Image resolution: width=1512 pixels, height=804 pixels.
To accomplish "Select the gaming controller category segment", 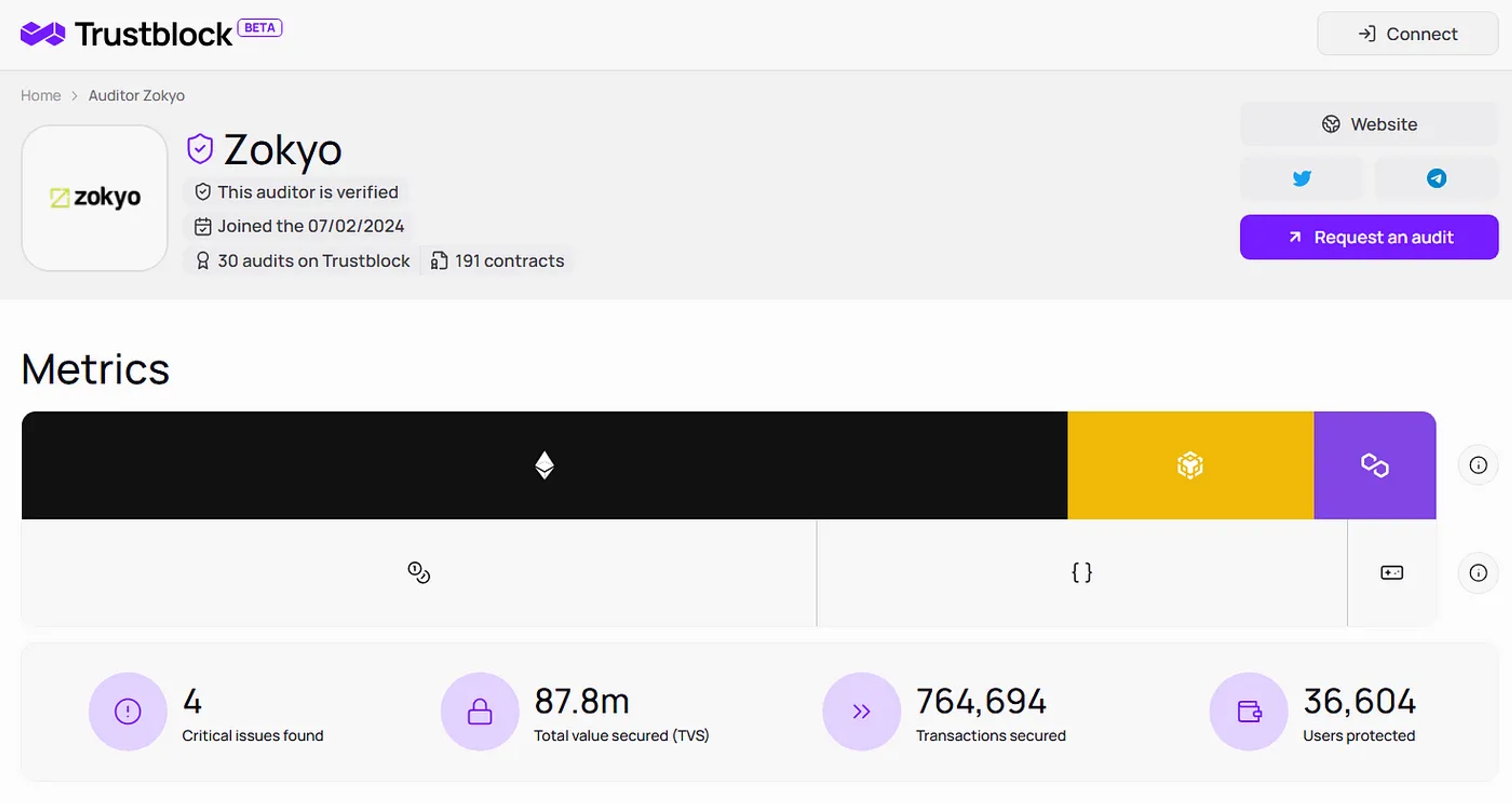I will (1392, 573).
